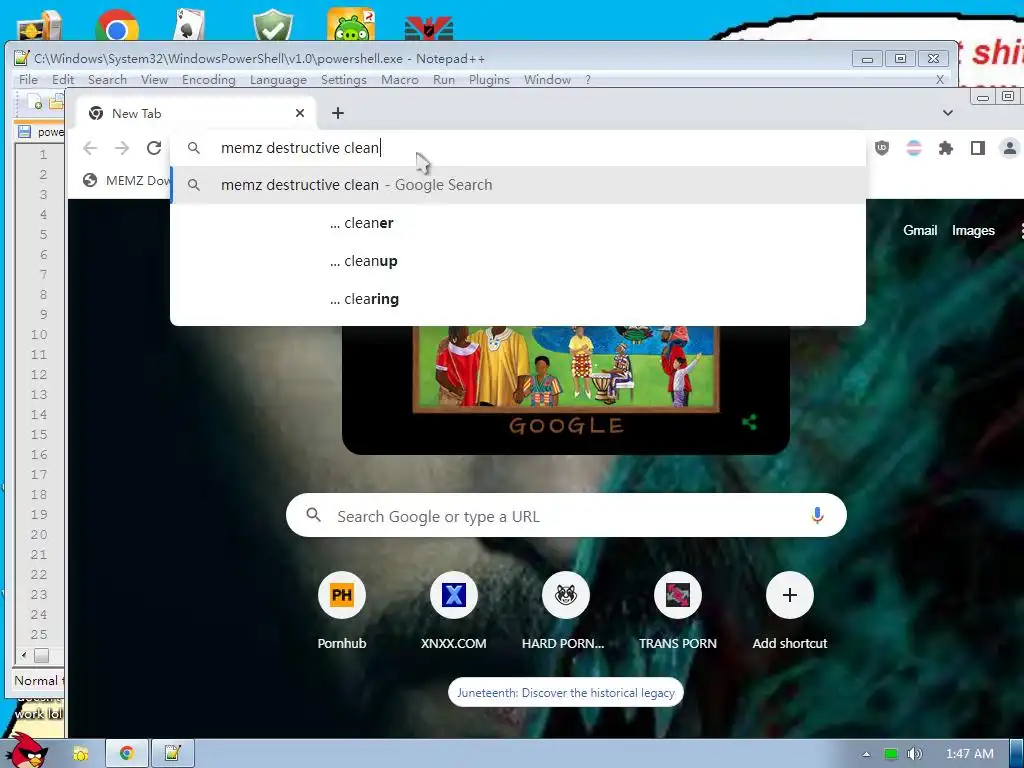
Task: Close the Notepad++ document with X
Action: click(940, 80)
